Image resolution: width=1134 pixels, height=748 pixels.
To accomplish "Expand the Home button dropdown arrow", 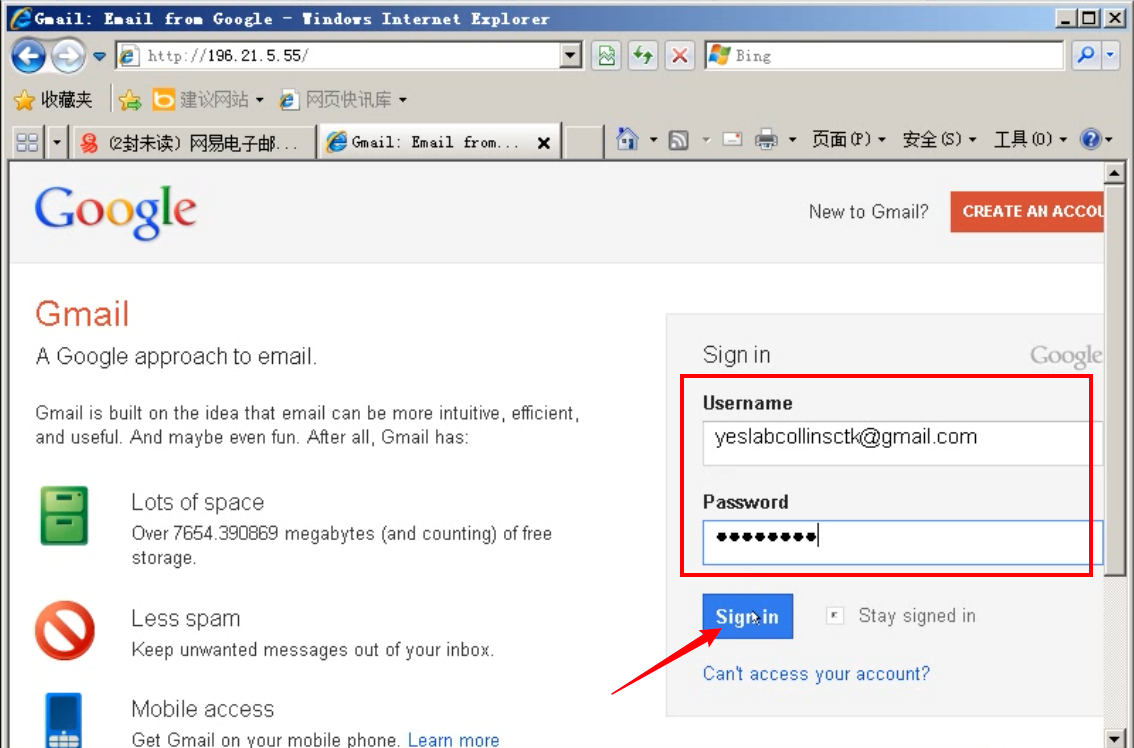I will pos(654,140).
